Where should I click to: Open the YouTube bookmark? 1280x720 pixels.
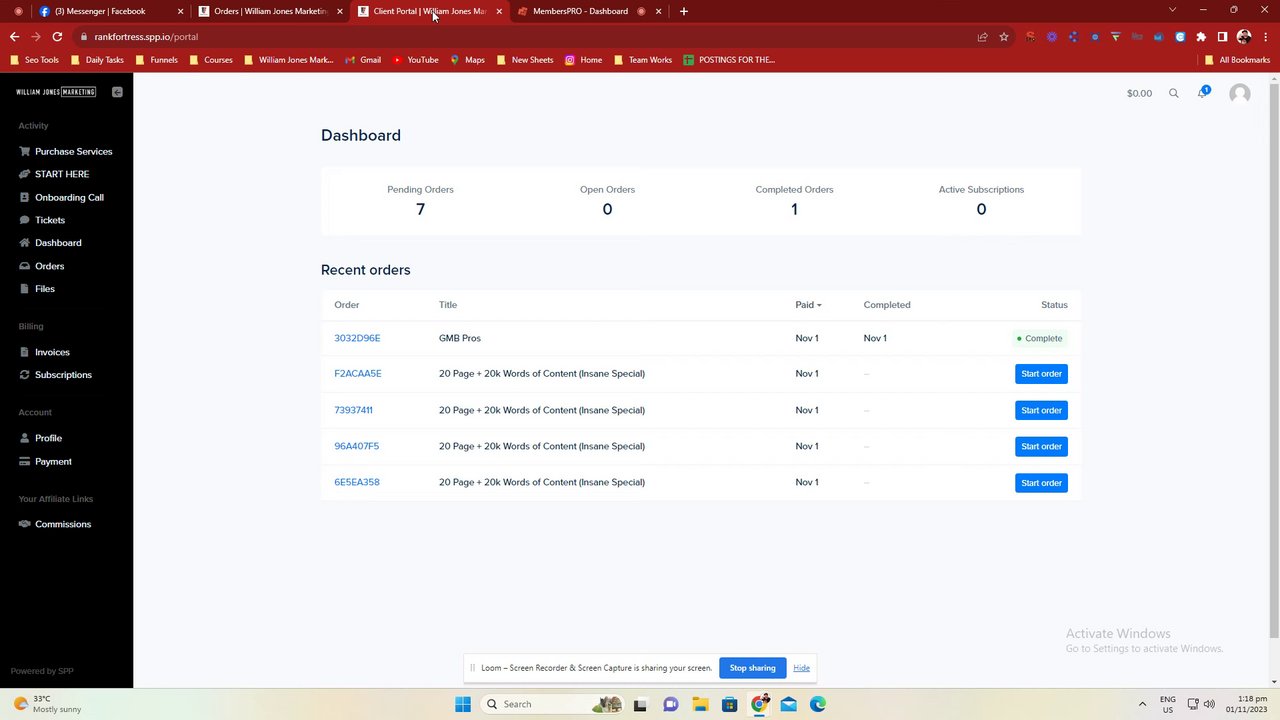[415, 60]
